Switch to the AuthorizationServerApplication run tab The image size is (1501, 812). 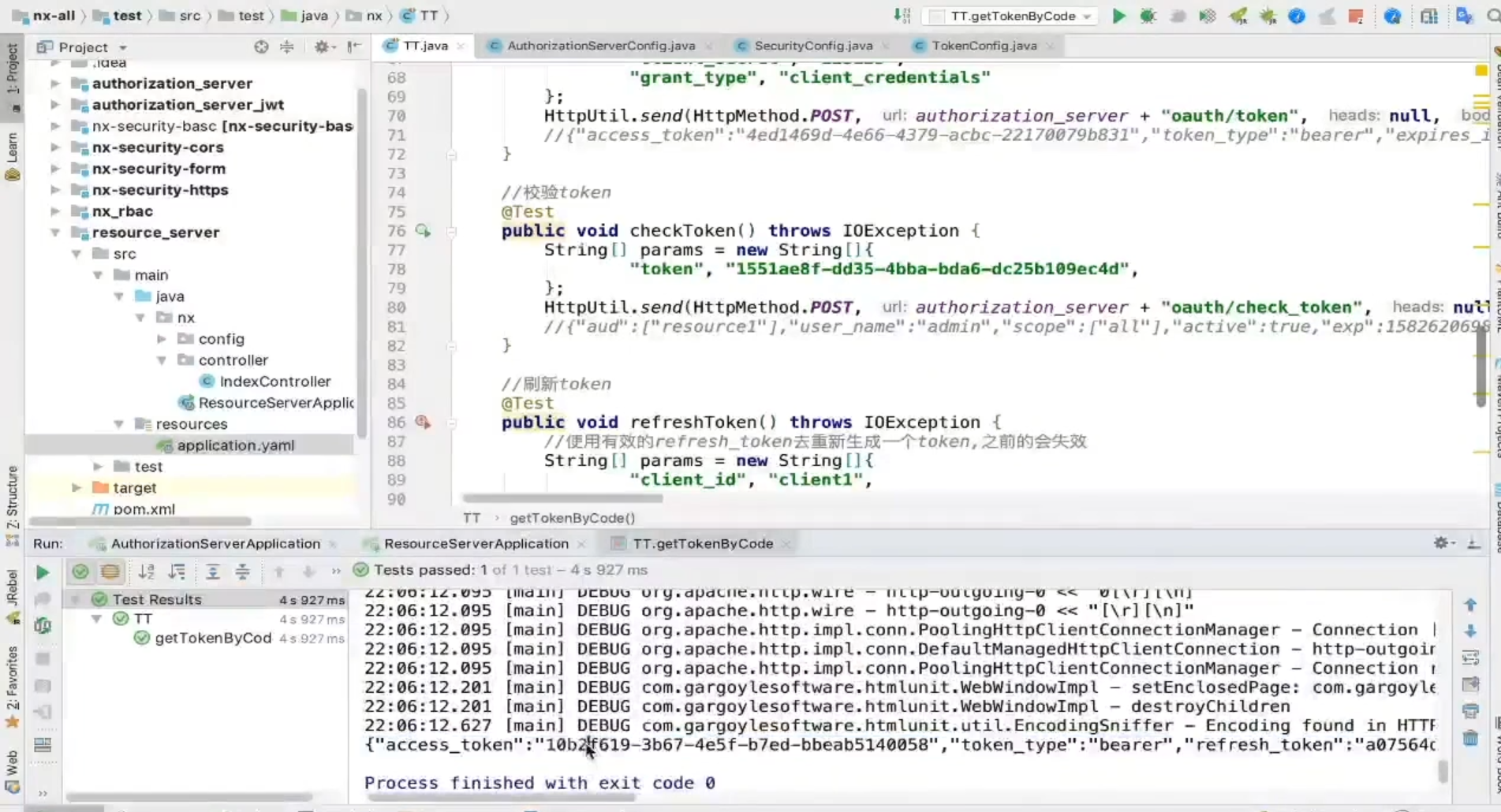(215, 543)
